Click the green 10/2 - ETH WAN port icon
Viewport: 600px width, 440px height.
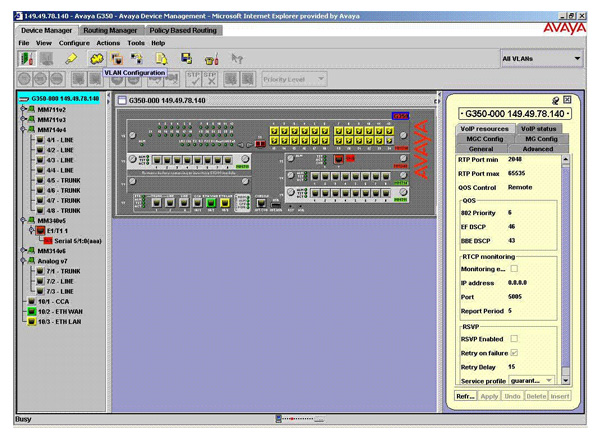(x=32, y=311)
